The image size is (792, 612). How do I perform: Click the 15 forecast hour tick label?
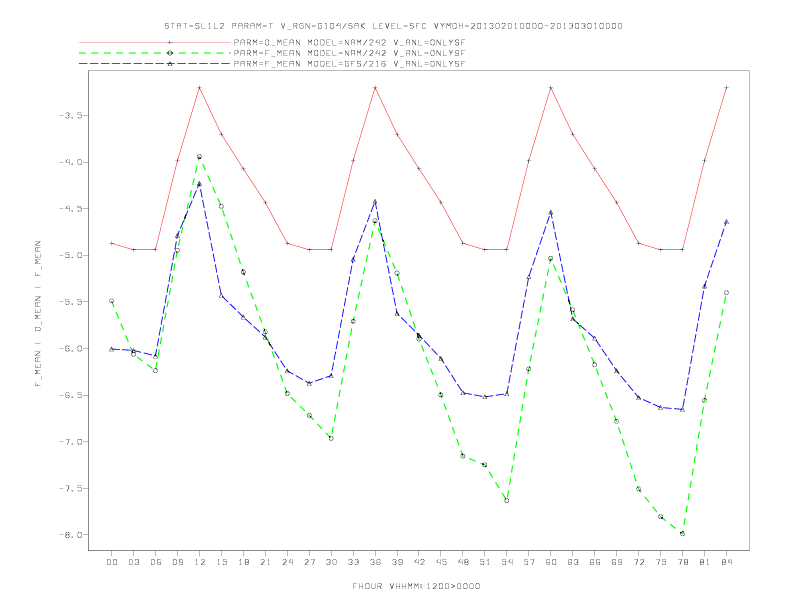221,562
